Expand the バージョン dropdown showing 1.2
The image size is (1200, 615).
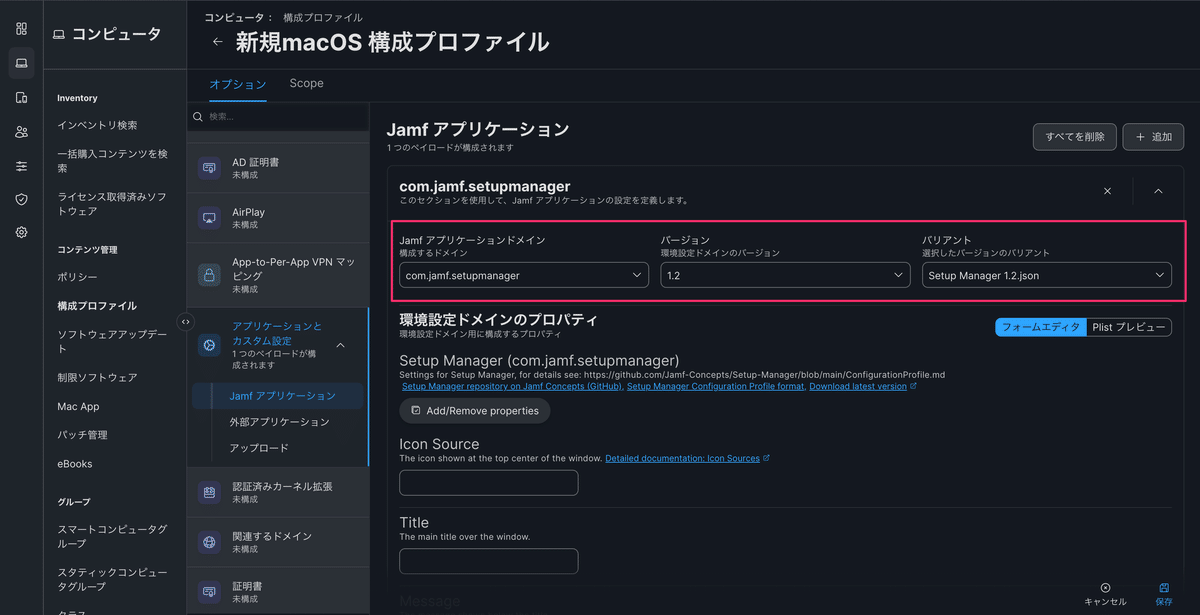pyautogui.click(x=785, y=273)
